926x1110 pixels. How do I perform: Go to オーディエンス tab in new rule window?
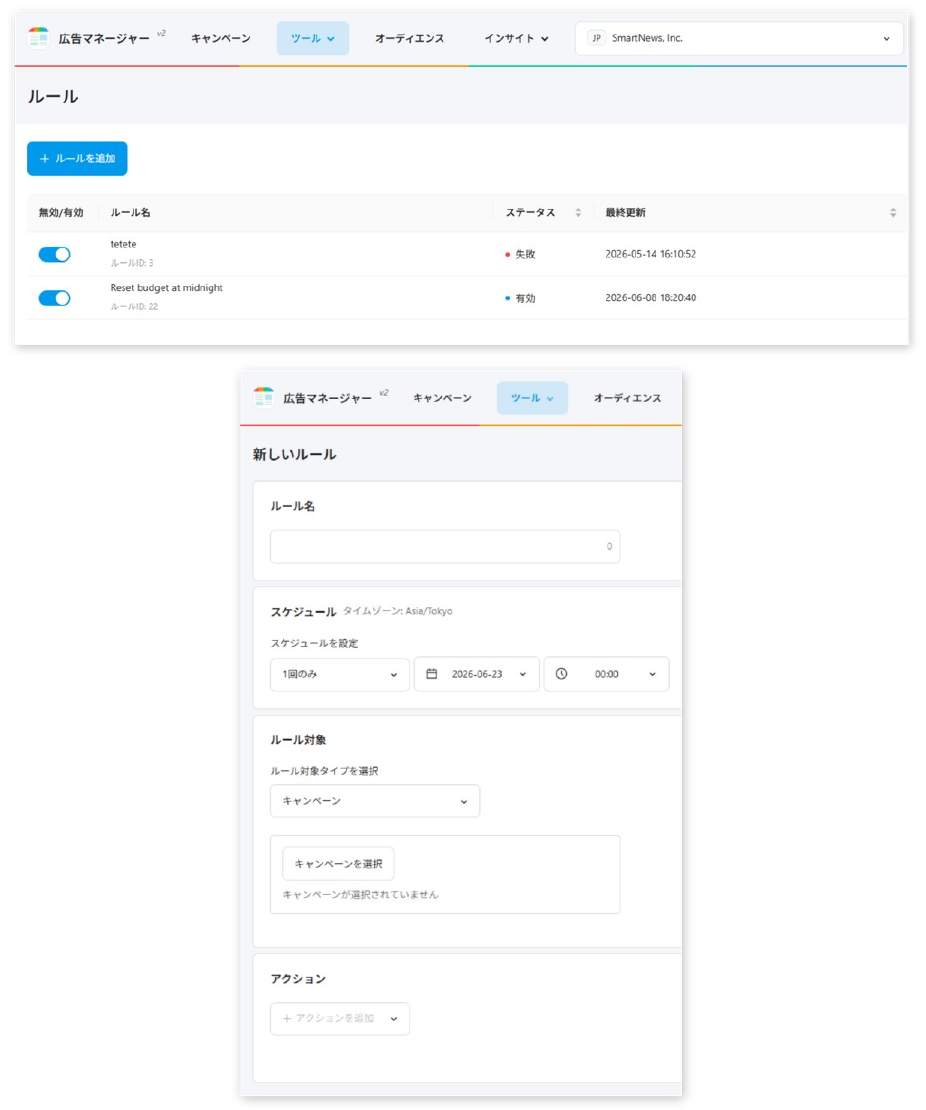627,398
